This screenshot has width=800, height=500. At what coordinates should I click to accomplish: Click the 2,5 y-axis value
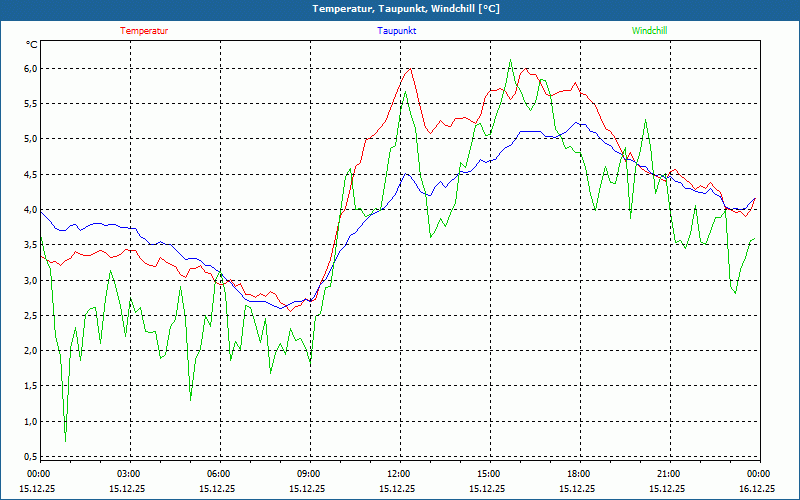pyautogui.click(x=31, y=315)
